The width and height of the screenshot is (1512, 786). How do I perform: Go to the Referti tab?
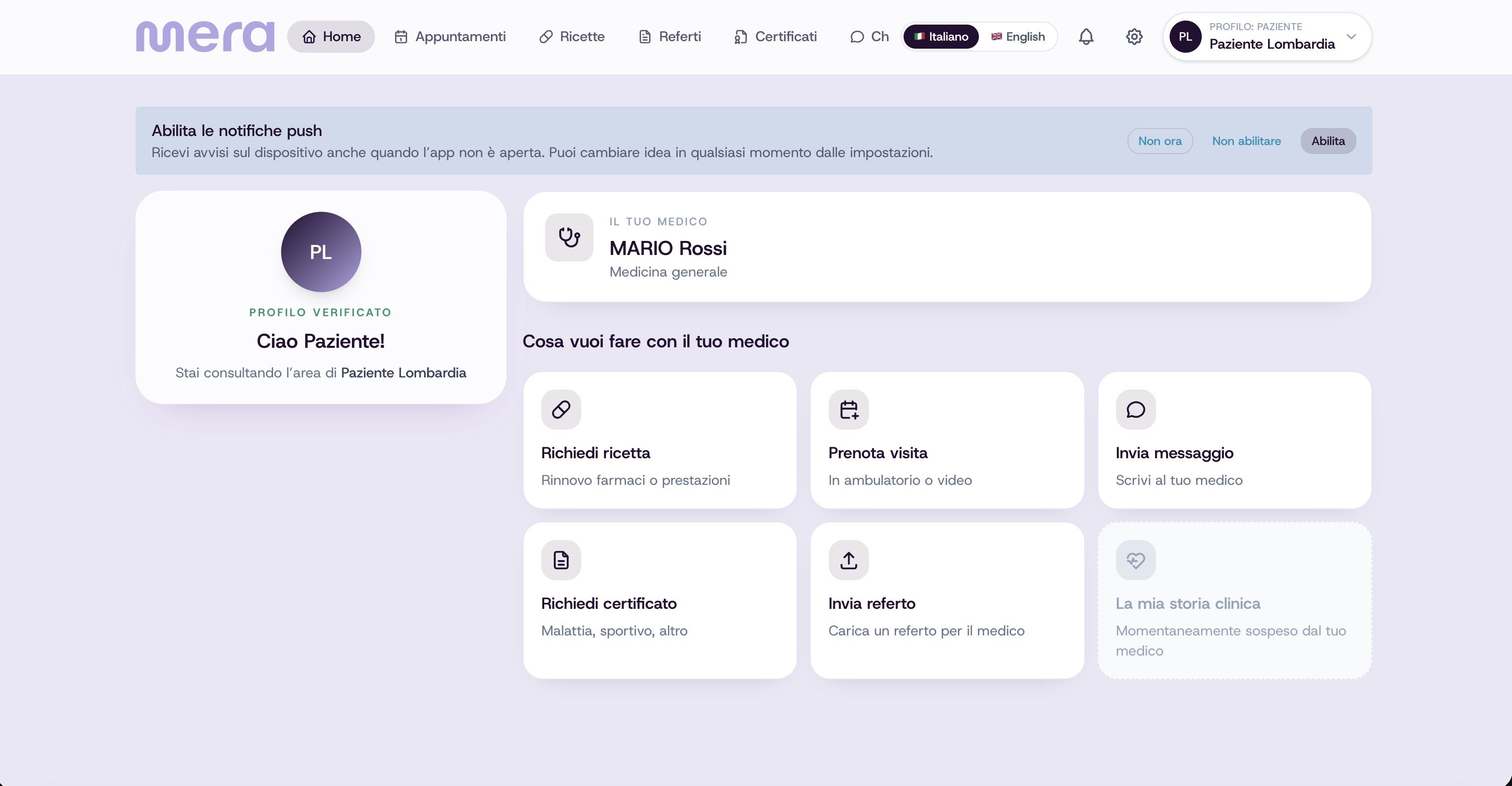669,37
